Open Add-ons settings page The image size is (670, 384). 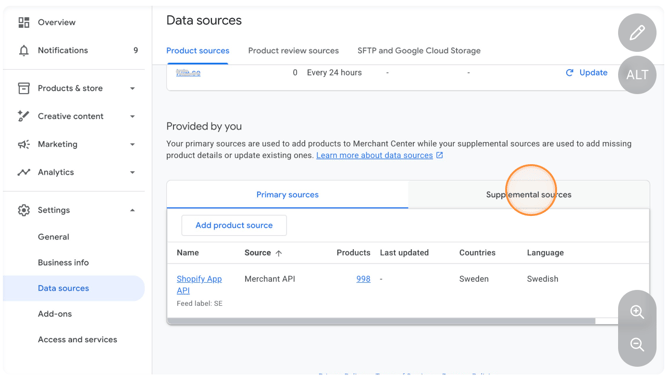(55, 314)
